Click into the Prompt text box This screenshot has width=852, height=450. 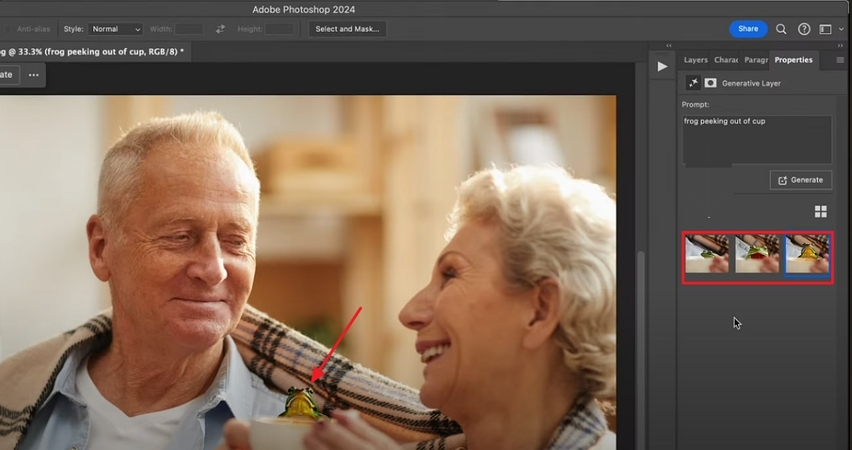point(756,140)
